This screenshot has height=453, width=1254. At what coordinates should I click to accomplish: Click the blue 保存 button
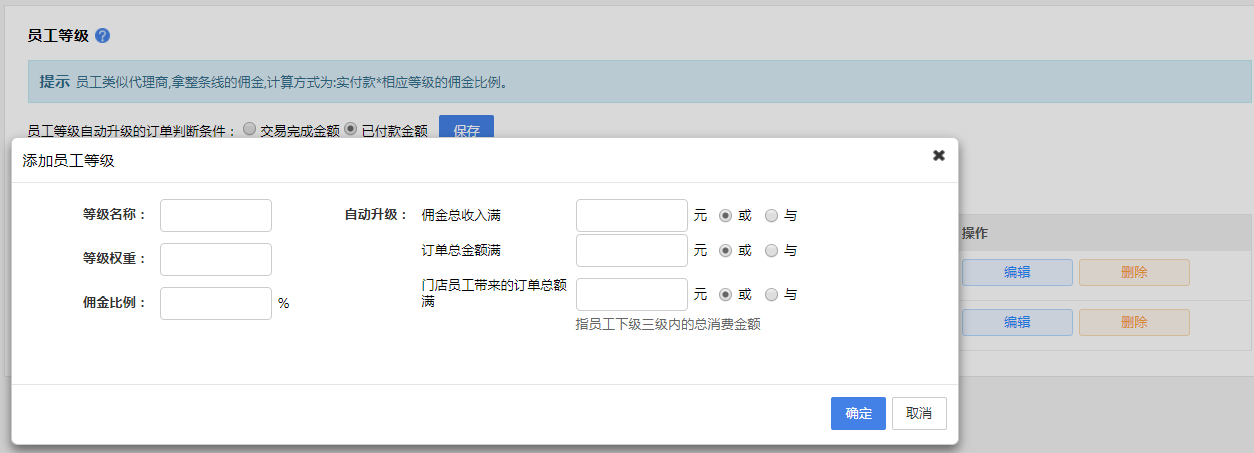click(466, 130)
